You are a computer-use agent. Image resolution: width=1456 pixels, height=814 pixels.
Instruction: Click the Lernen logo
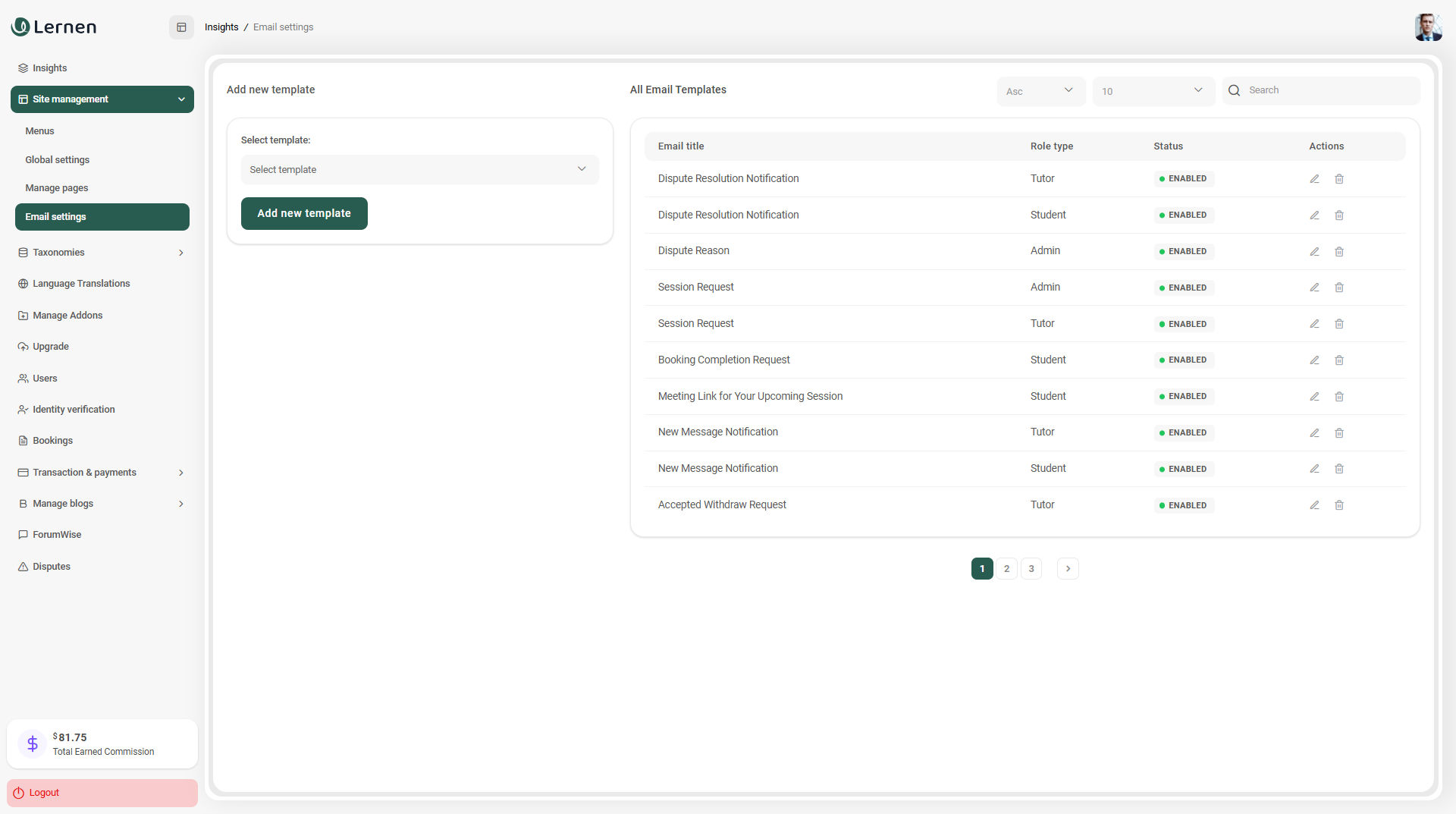[x=54, y=27]
